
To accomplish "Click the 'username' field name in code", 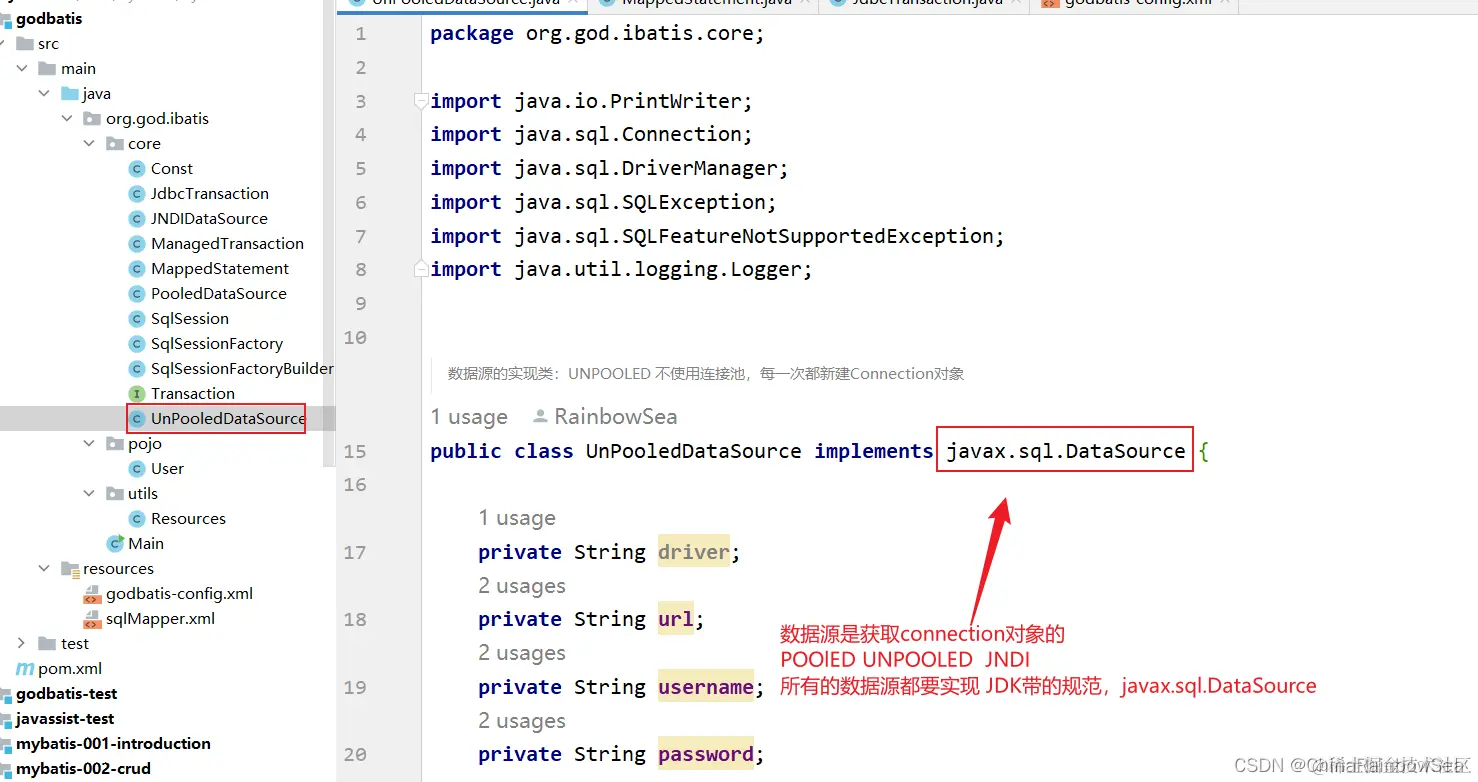I will point(706,687).
